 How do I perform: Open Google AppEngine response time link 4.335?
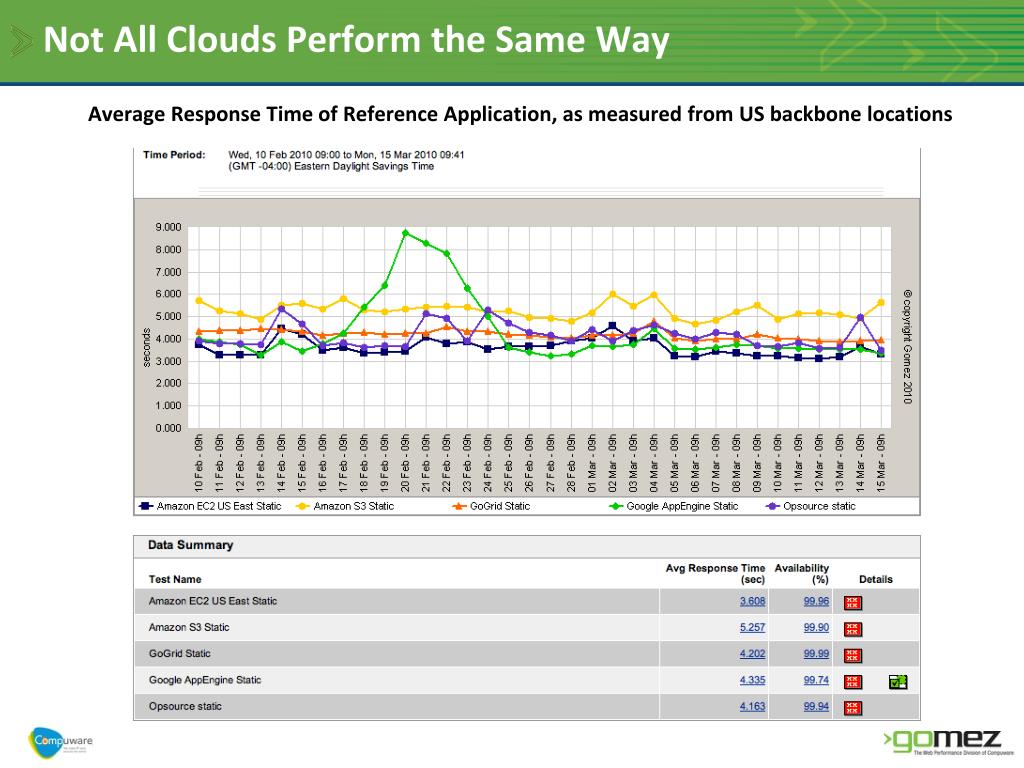point(752,680)
